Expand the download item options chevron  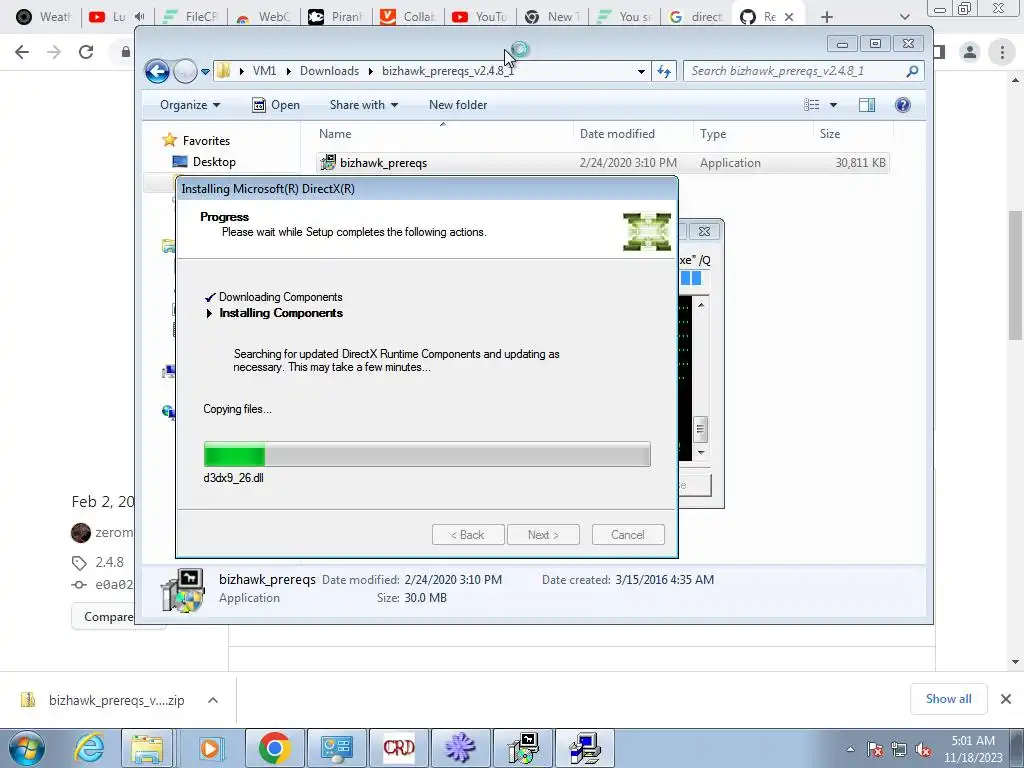213,700
